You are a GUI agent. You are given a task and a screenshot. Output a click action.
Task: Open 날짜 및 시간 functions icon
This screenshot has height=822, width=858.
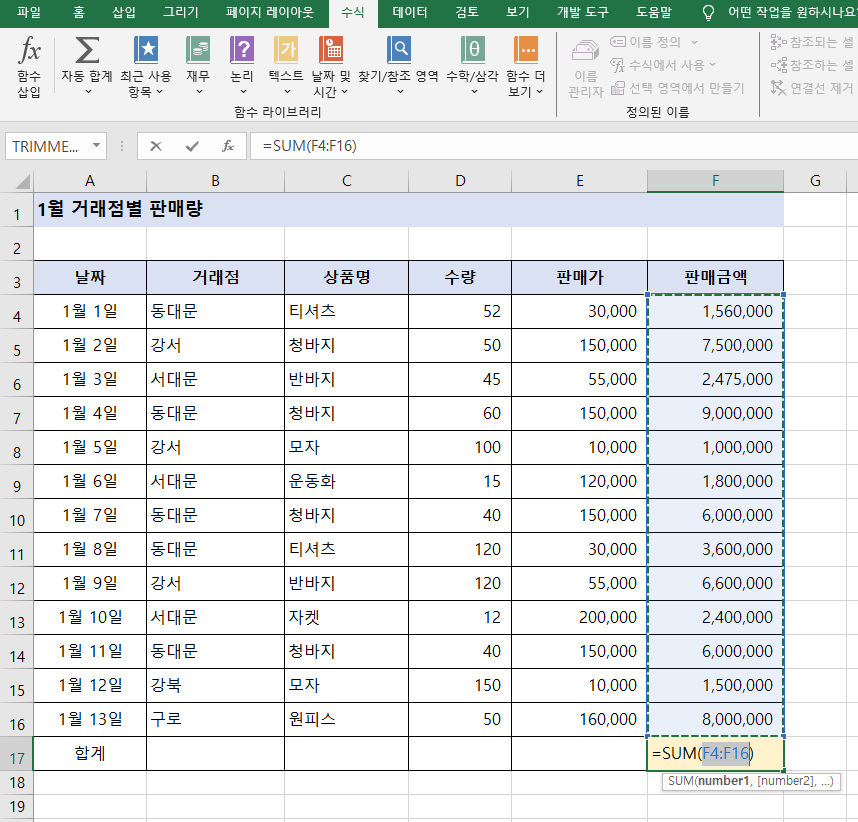coord(331,50)
